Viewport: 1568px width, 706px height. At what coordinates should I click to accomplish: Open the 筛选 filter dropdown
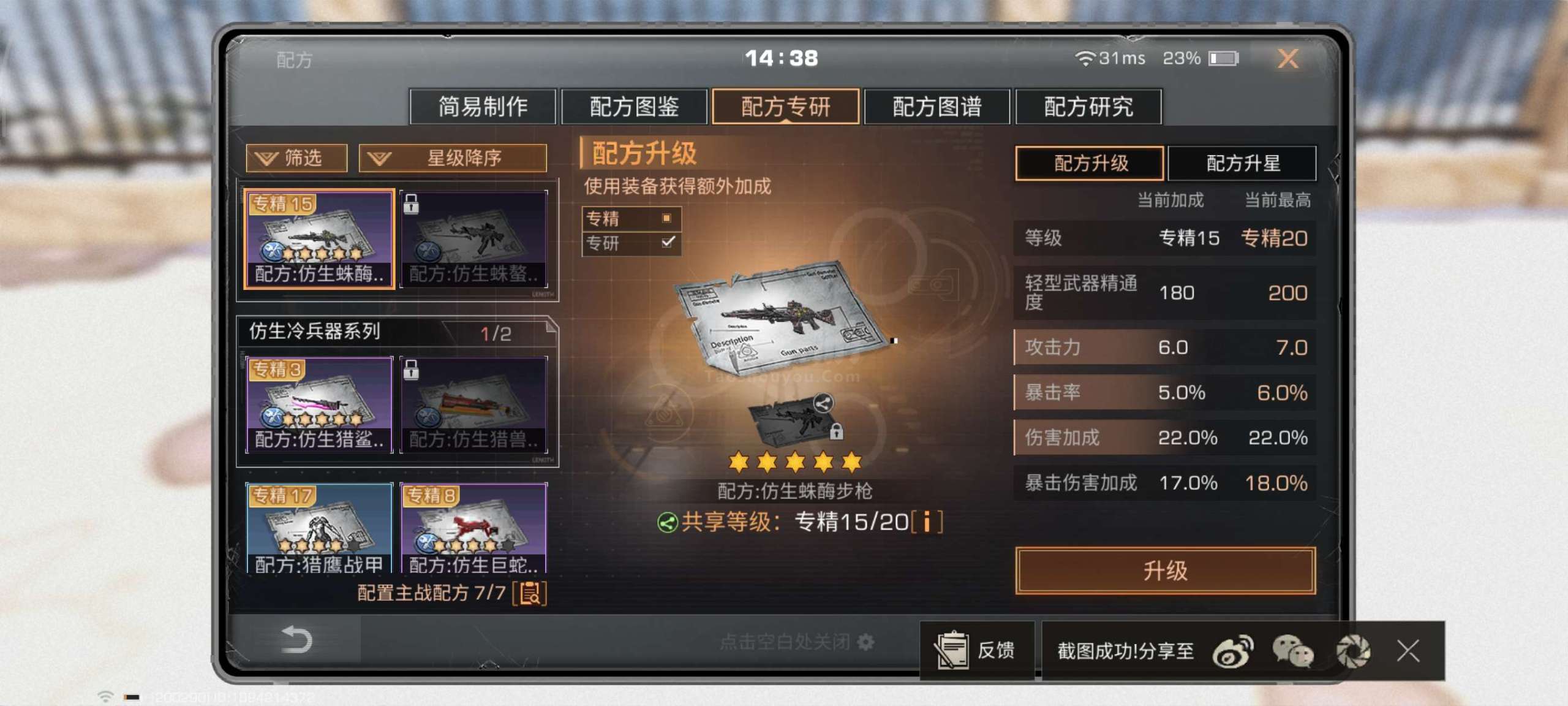(x=296, y=158)
